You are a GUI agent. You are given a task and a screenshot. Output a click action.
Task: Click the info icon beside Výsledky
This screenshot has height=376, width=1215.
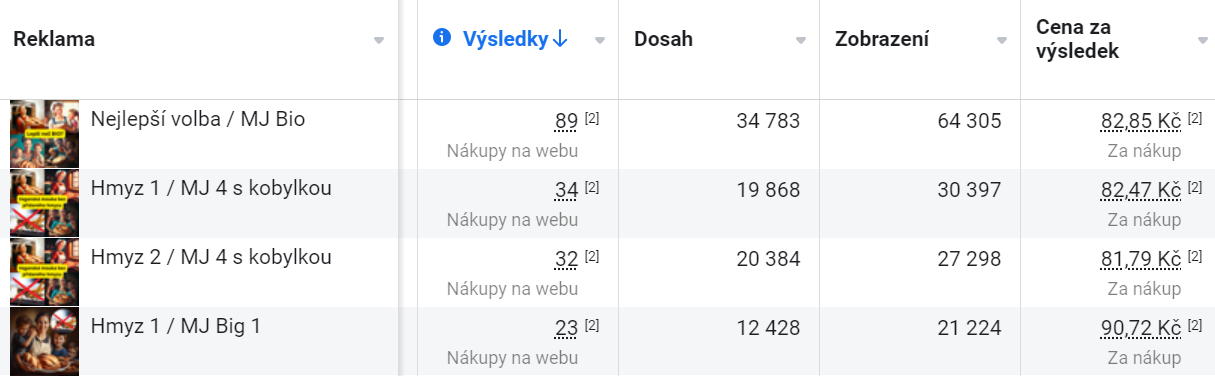pos(442,38)
